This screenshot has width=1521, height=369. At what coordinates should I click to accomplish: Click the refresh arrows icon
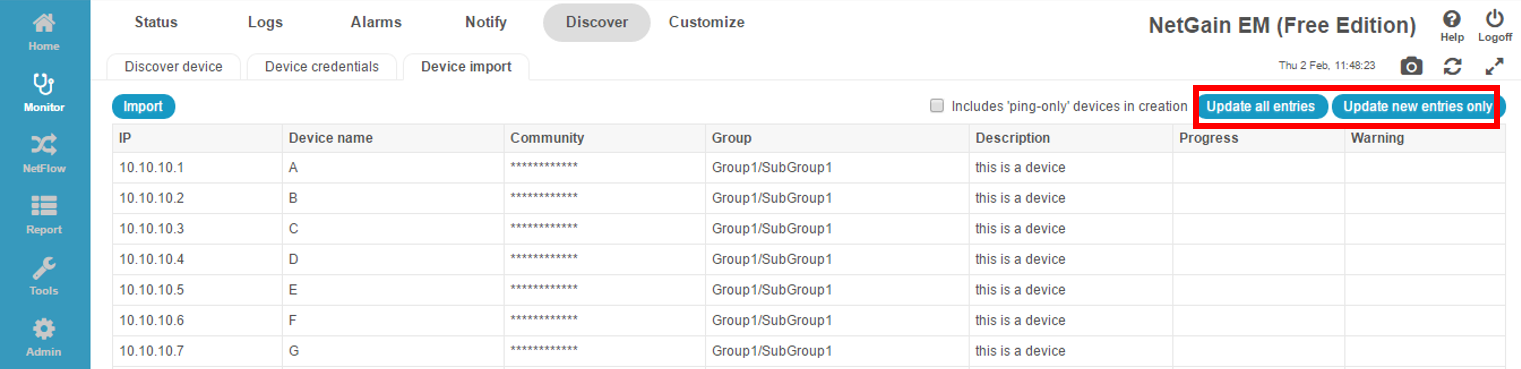pos(1453,66)
